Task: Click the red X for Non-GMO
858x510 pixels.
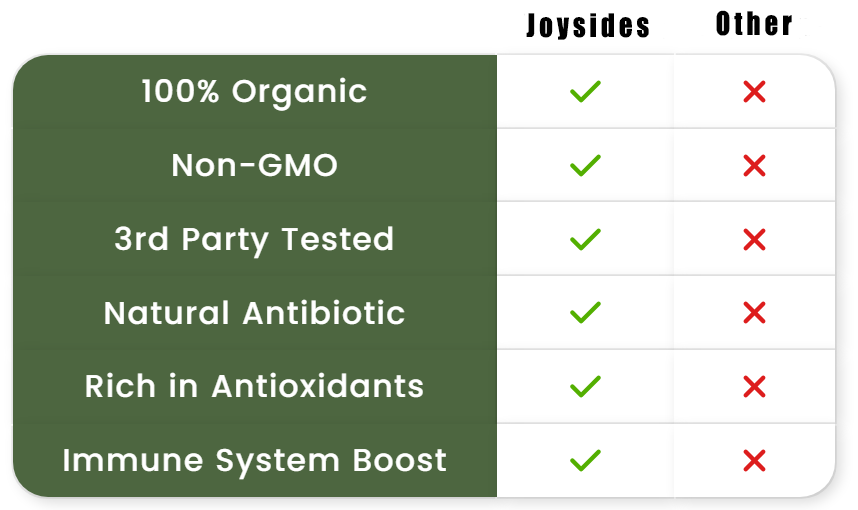Action: pos(754,165)
